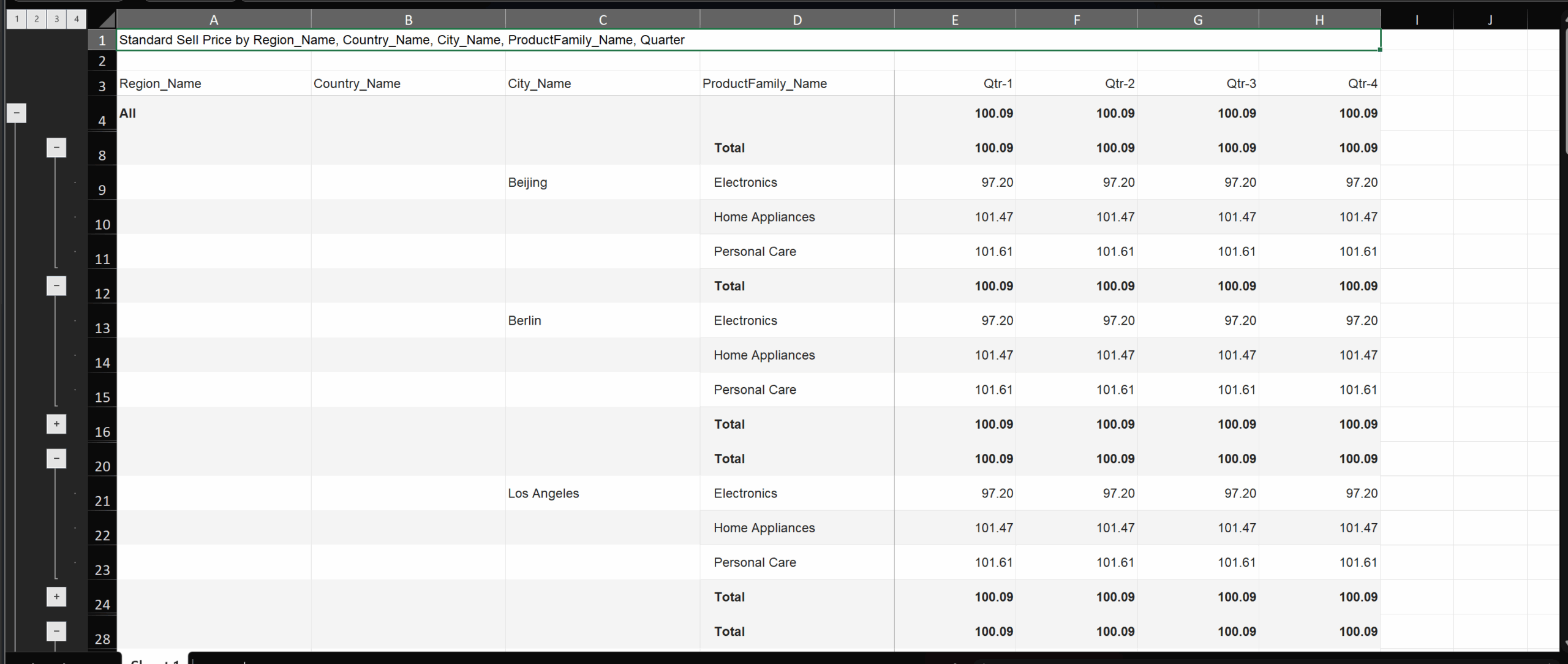Screen dimensions: 1568x664
Task: Select column H header
Action: tap(1319, 20)
